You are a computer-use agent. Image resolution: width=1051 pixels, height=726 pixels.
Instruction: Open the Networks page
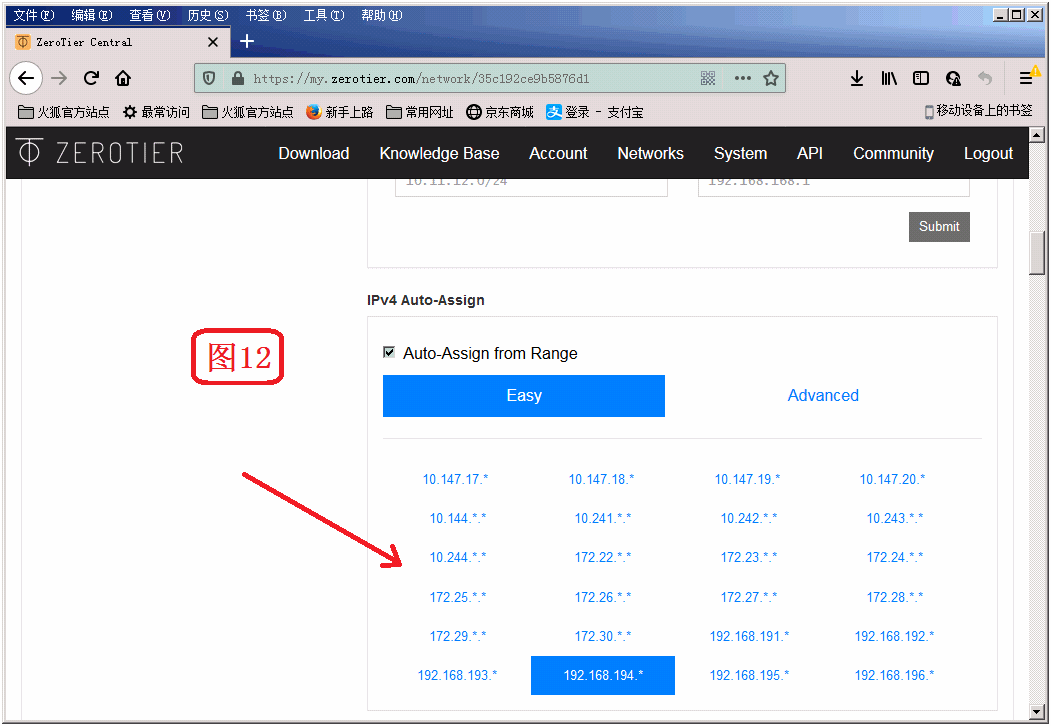pyautogui.click(x=650, y=154)
